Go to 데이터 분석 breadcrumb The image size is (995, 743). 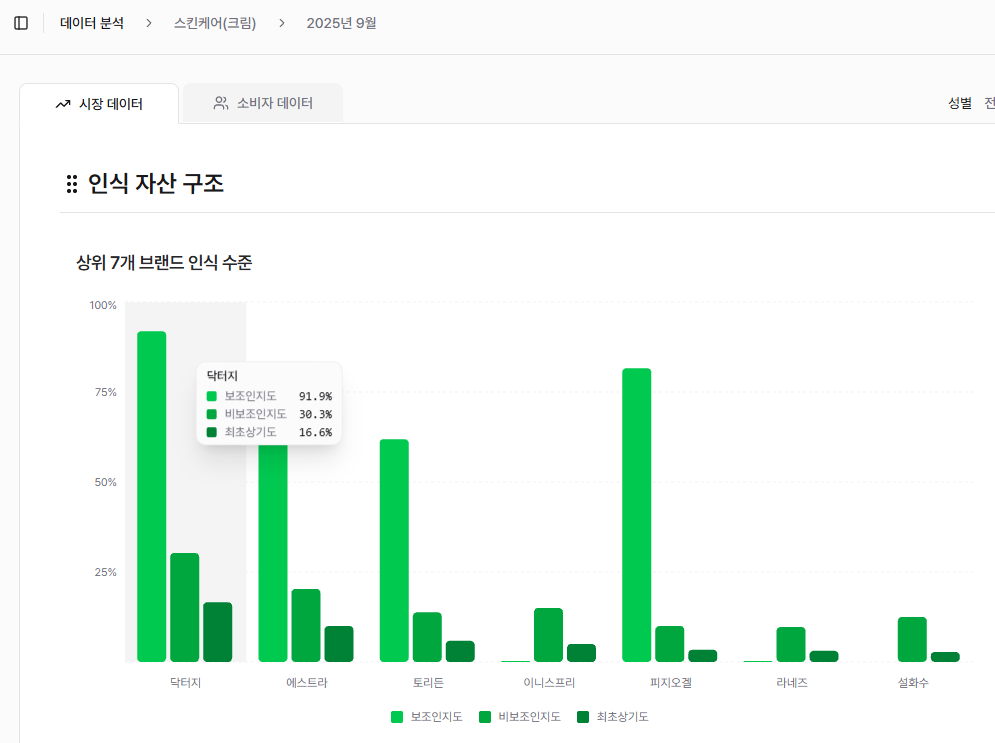92,23
